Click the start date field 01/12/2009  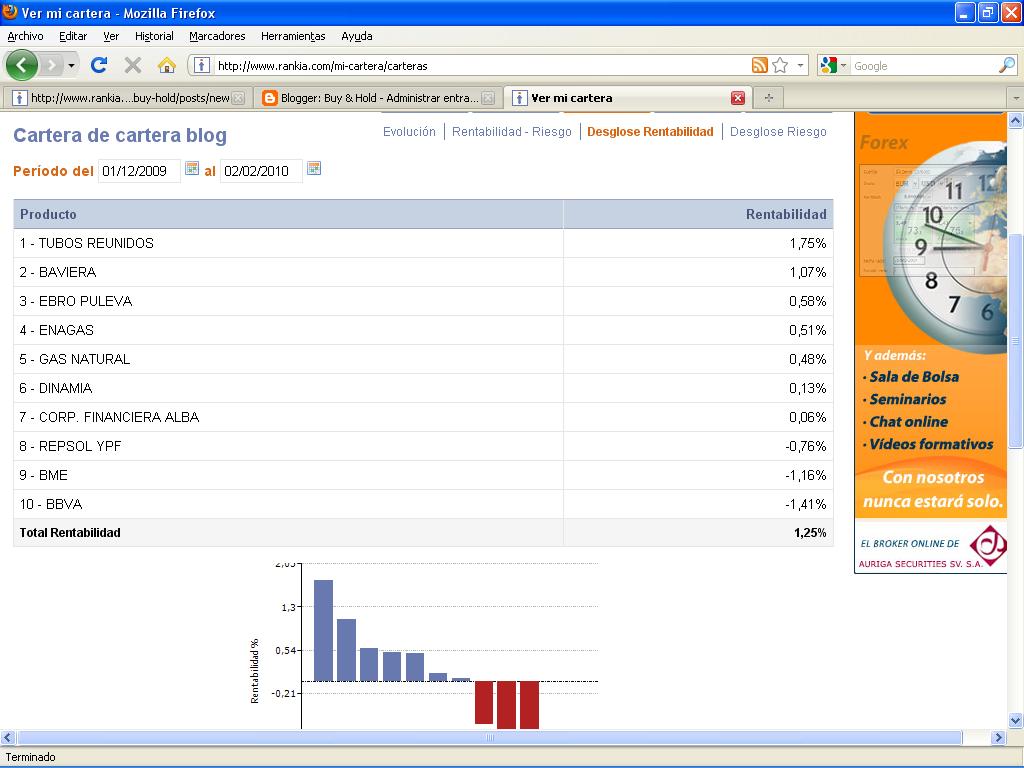139,171
